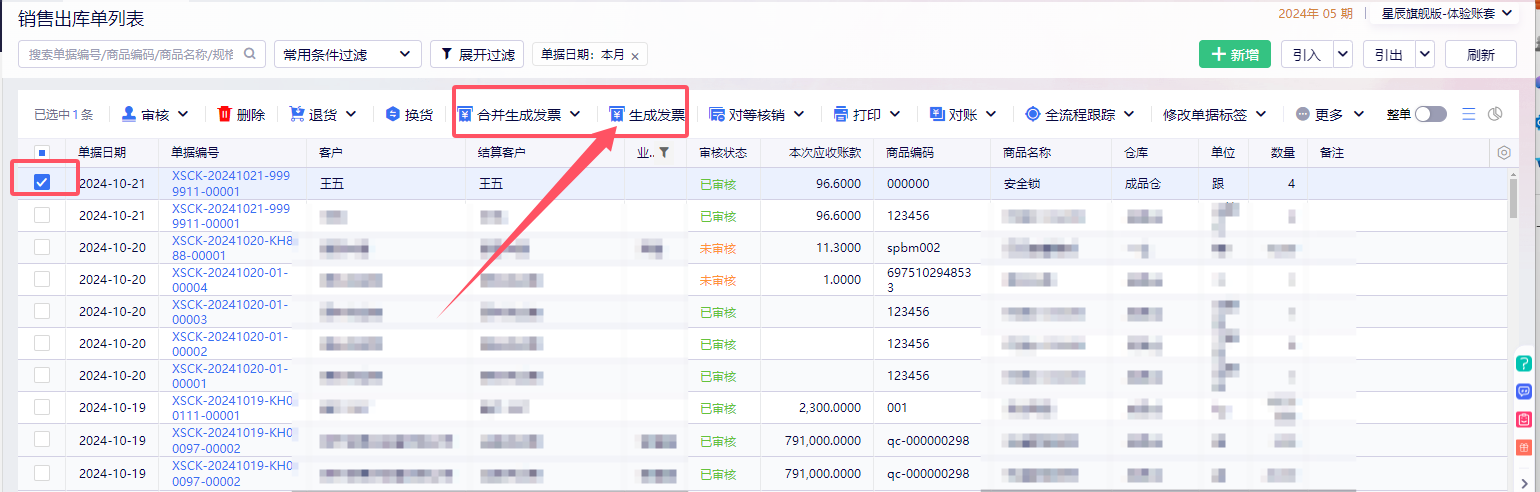This screenshot has width=1540, height=492.
Task: Open link XSCK-20241020-01-00002
Action: [230, 343]
